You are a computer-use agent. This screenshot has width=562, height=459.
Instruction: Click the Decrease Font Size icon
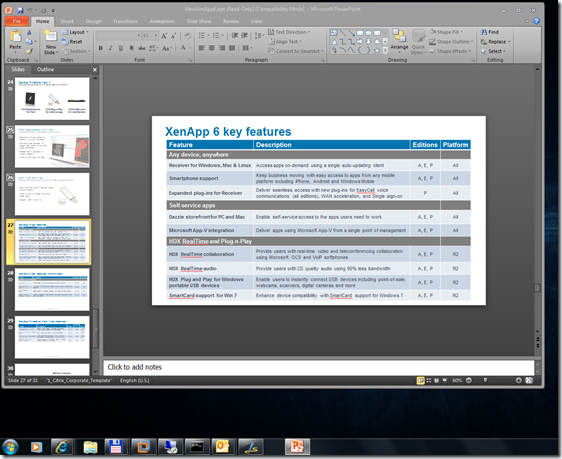point(173,35)
